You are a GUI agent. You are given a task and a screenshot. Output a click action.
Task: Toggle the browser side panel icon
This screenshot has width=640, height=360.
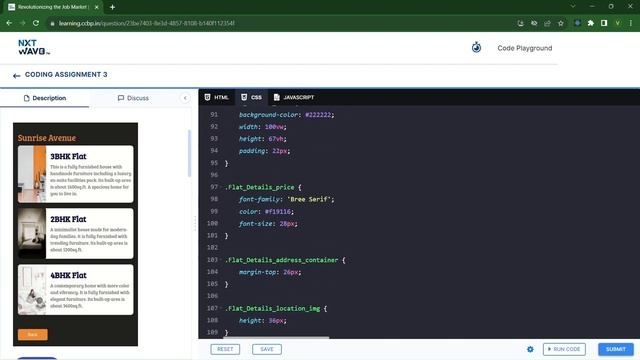[x=604, y=23]
